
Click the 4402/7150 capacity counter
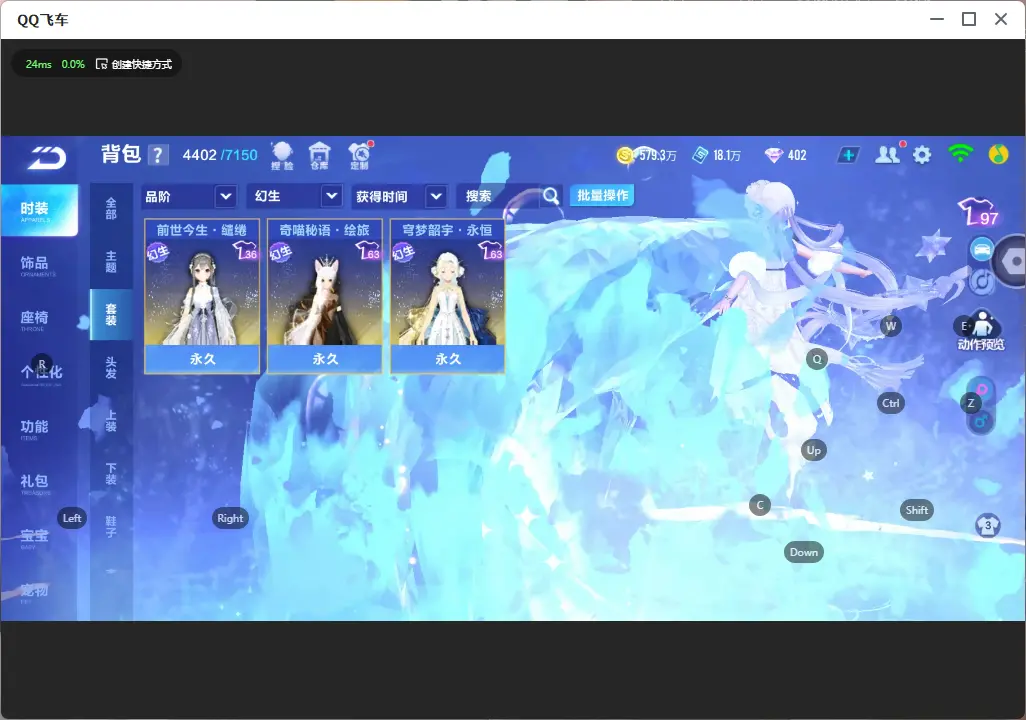pos(220,155)
